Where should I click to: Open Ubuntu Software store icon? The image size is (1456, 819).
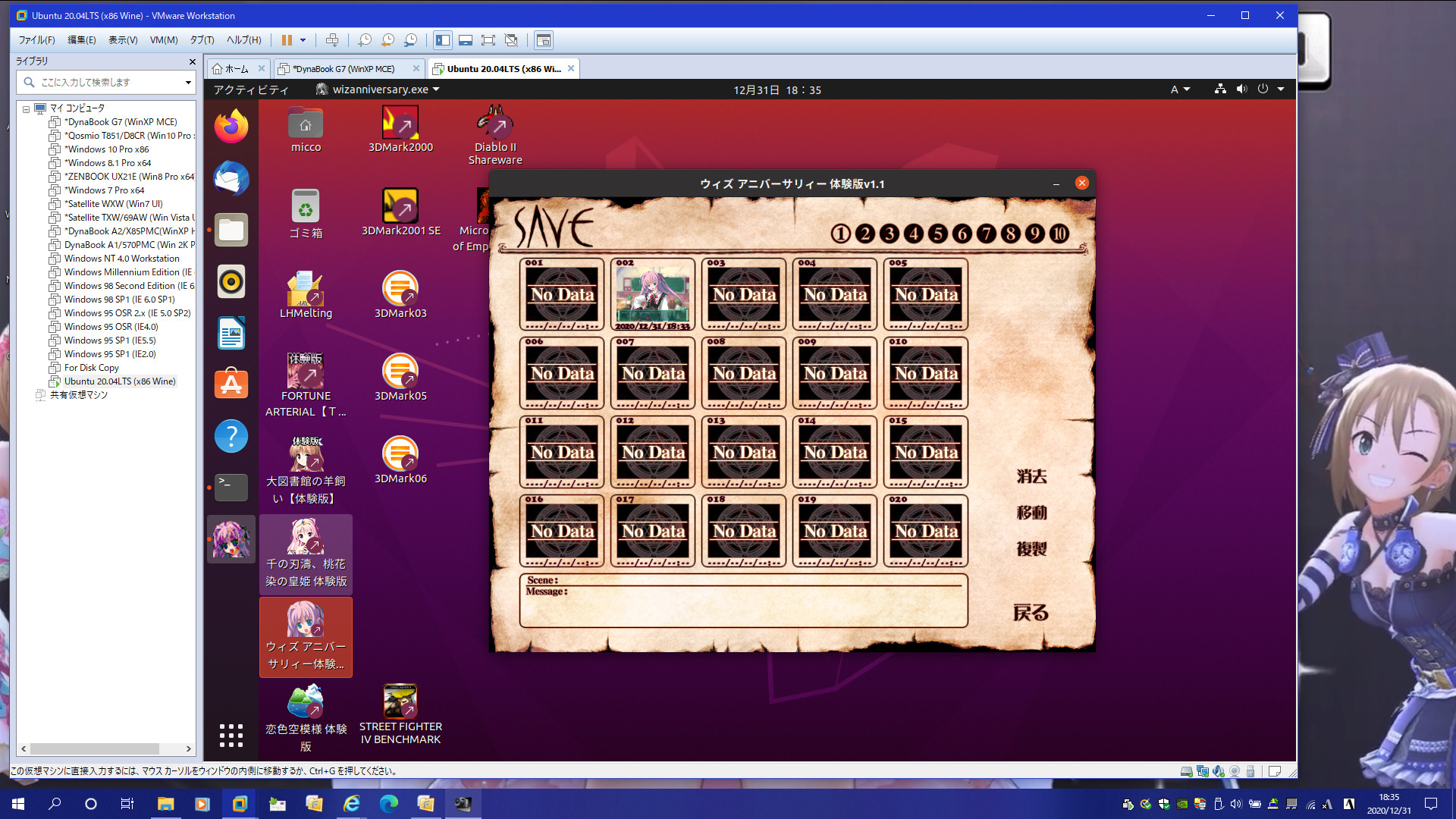tap(231, 384)
